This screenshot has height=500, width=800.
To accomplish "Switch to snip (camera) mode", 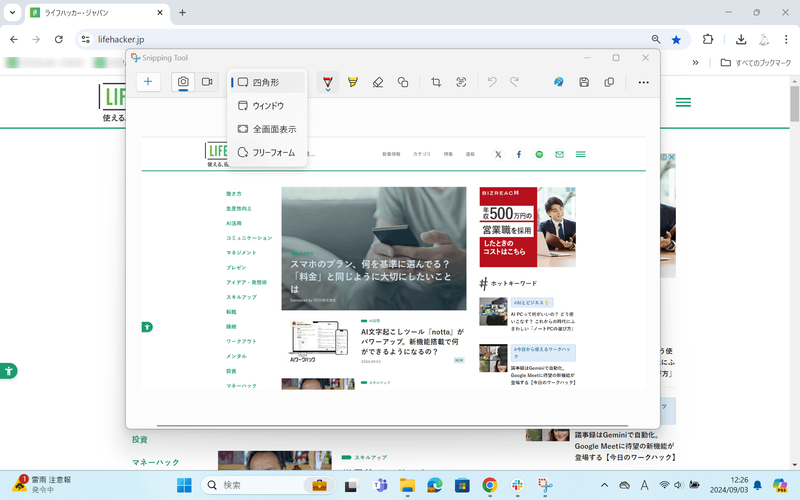I will pos(183,82).
